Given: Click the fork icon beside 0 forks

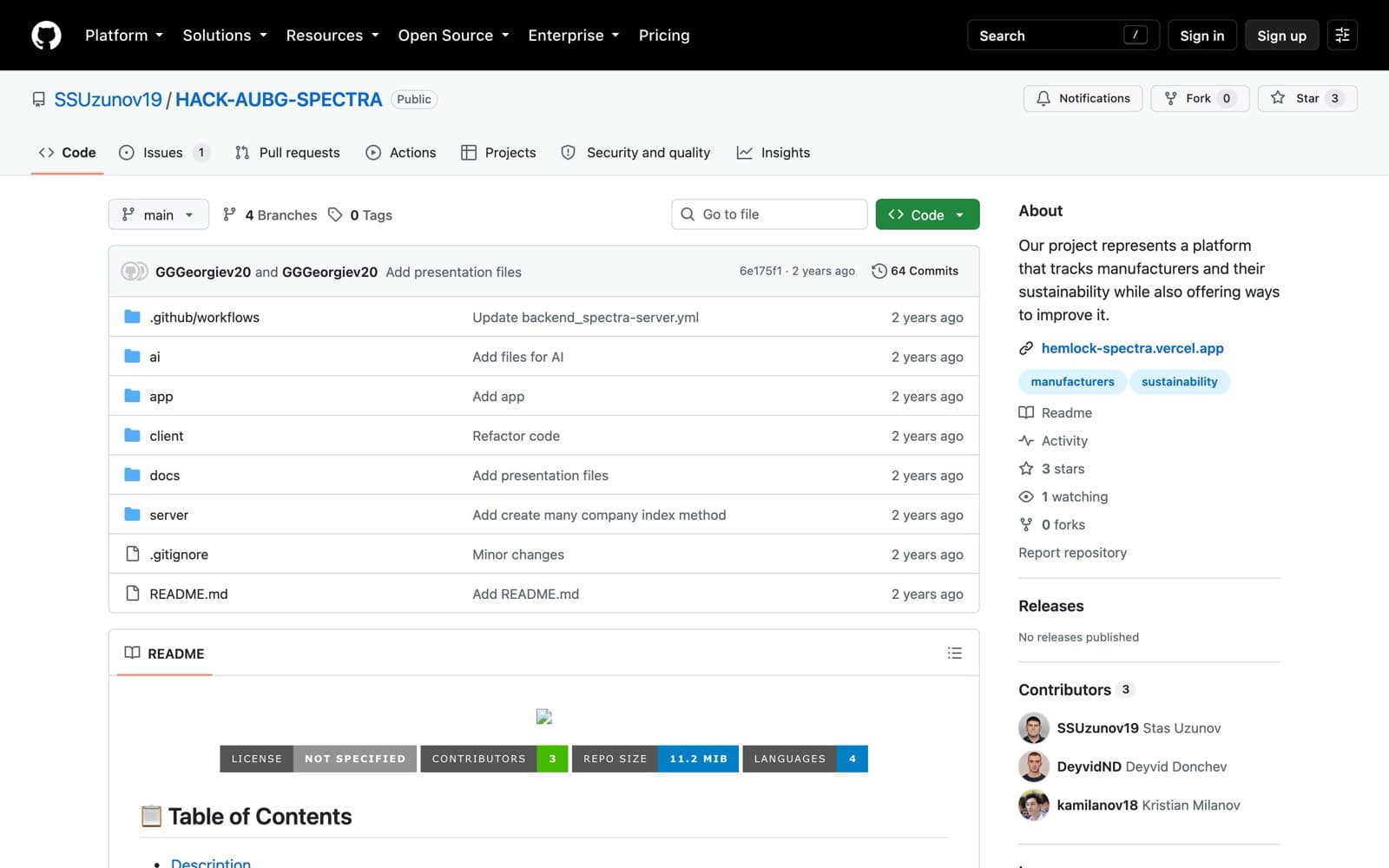Looking at the screenshot, I should [1026, 524].
